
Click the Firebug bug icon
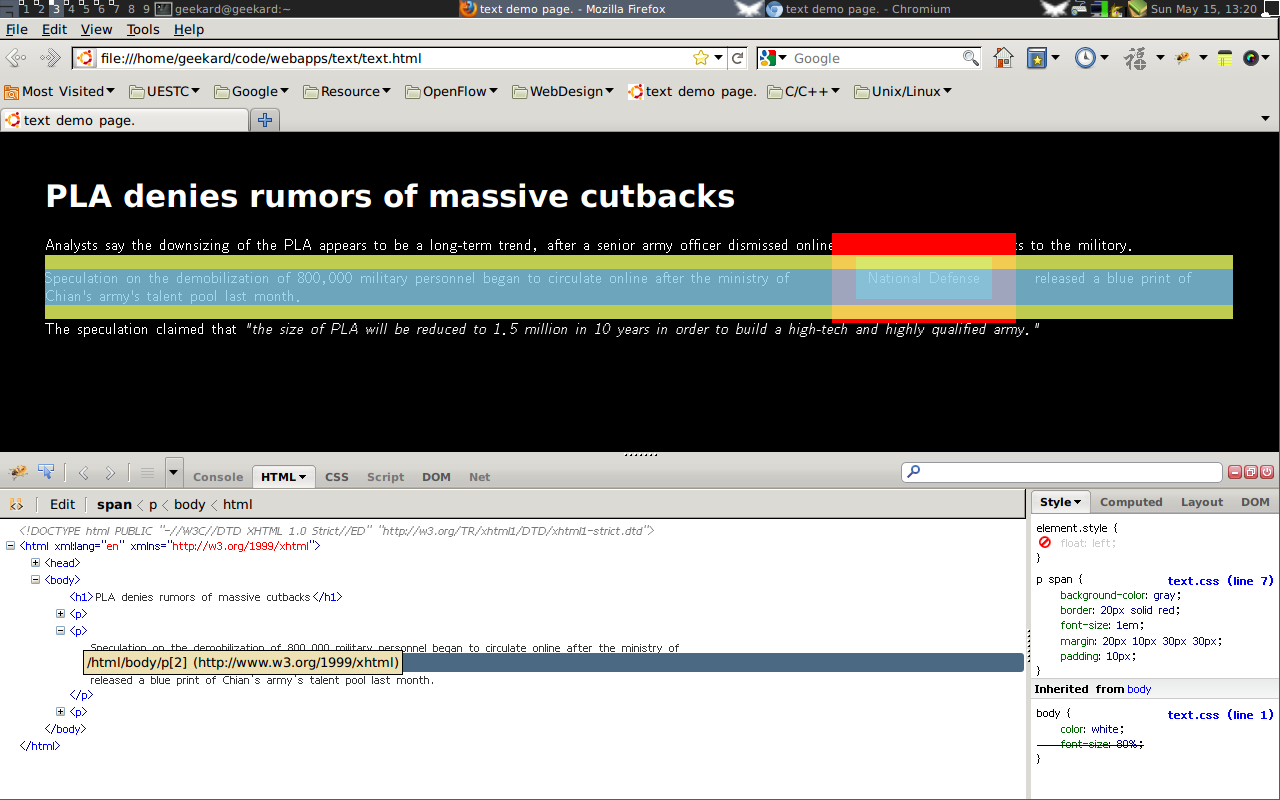pyautogui.click(x=17, y=473)
